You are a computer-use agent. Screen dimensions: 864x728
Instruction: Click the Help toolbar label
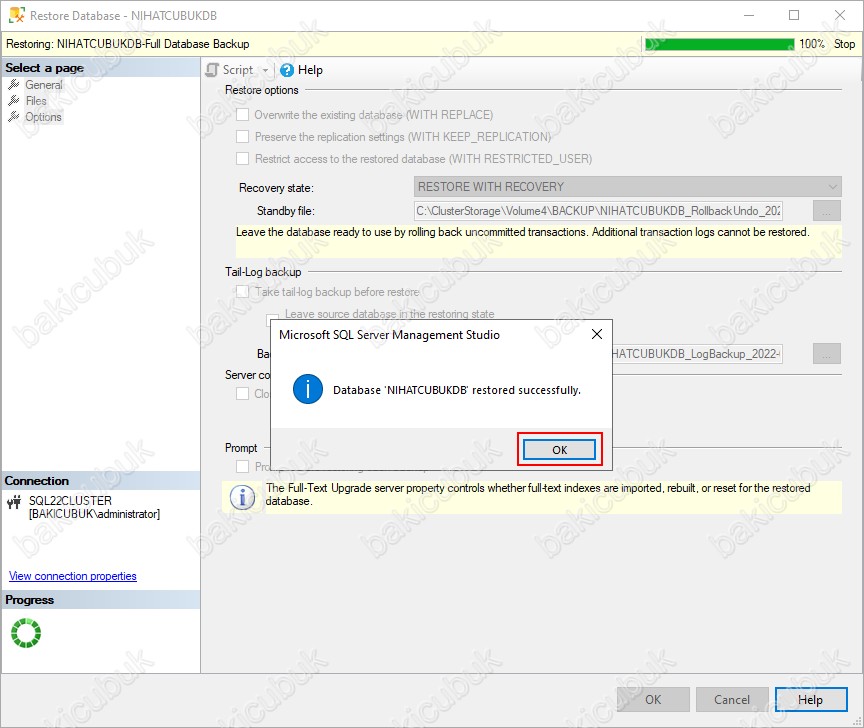coord(310,70)
